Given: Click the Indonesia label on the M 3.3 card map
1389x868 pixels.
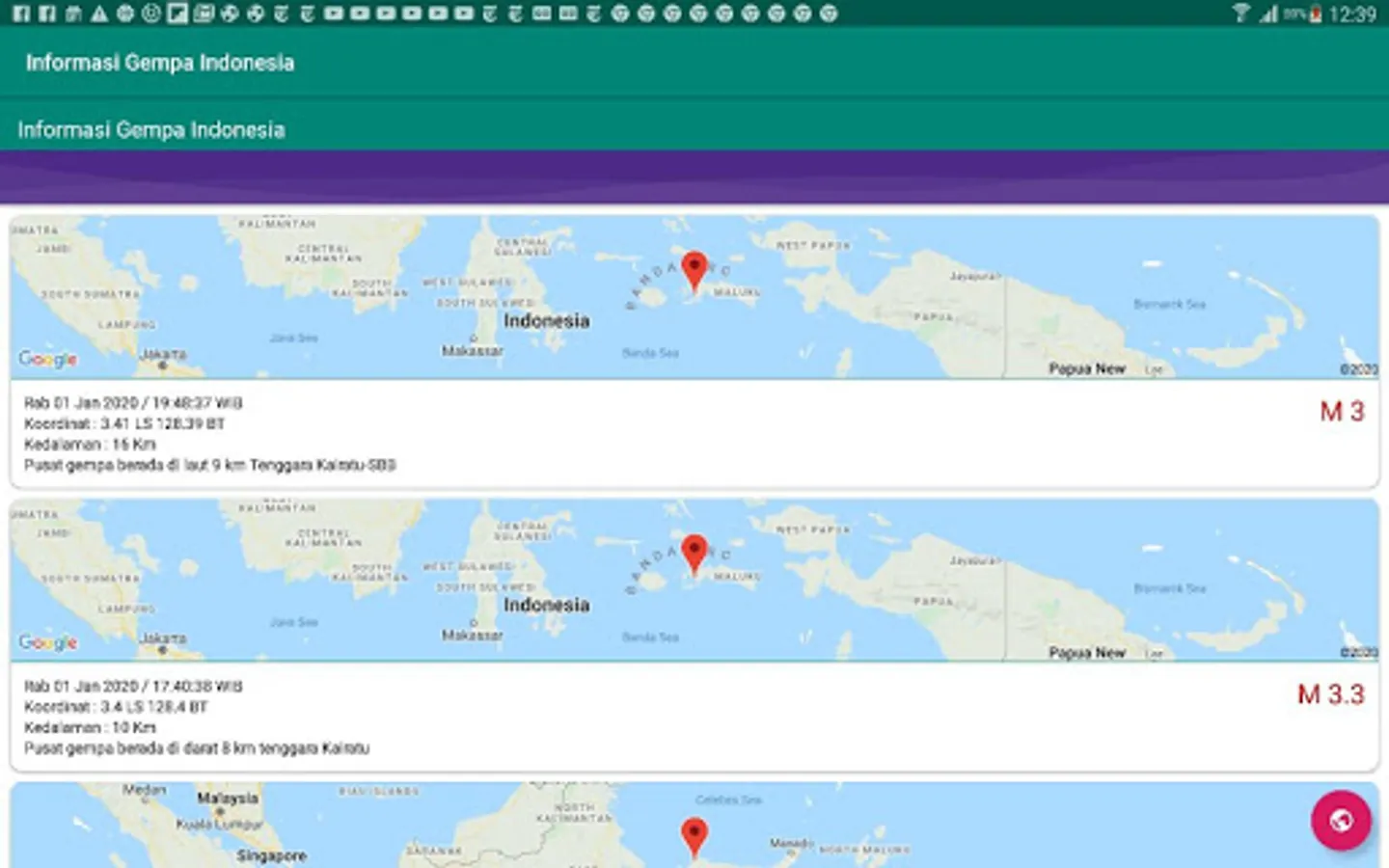Looking at the screenshot, I should 546,605.
